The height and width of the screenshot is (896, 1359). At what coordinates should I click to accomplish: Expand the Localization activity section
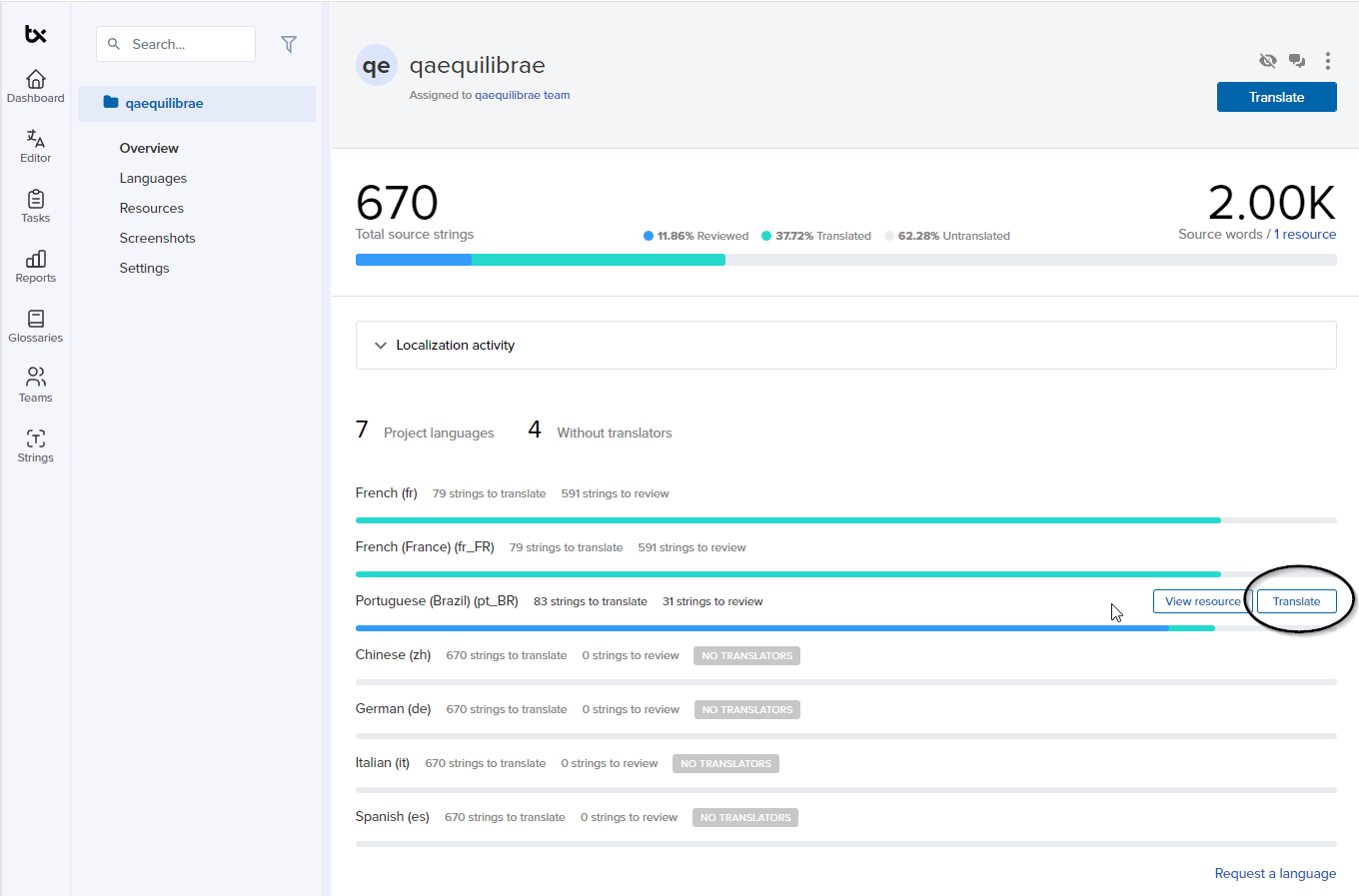(x=381, y=346)
